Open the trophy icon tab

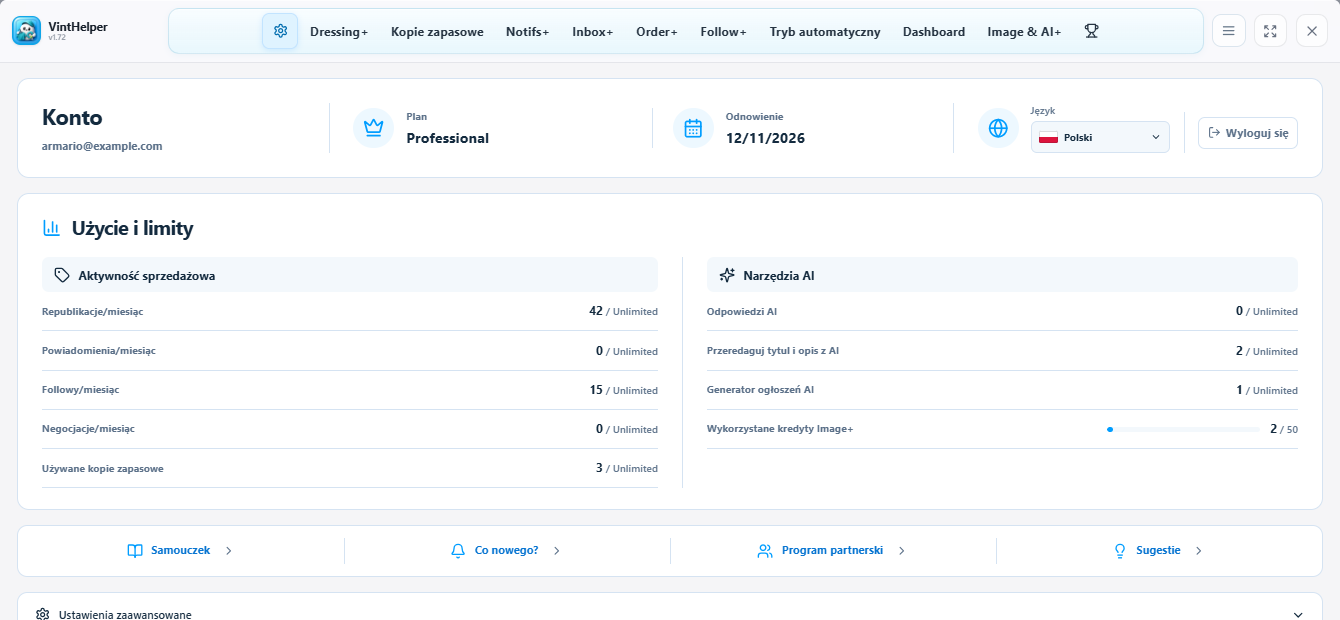(1091, 31)
